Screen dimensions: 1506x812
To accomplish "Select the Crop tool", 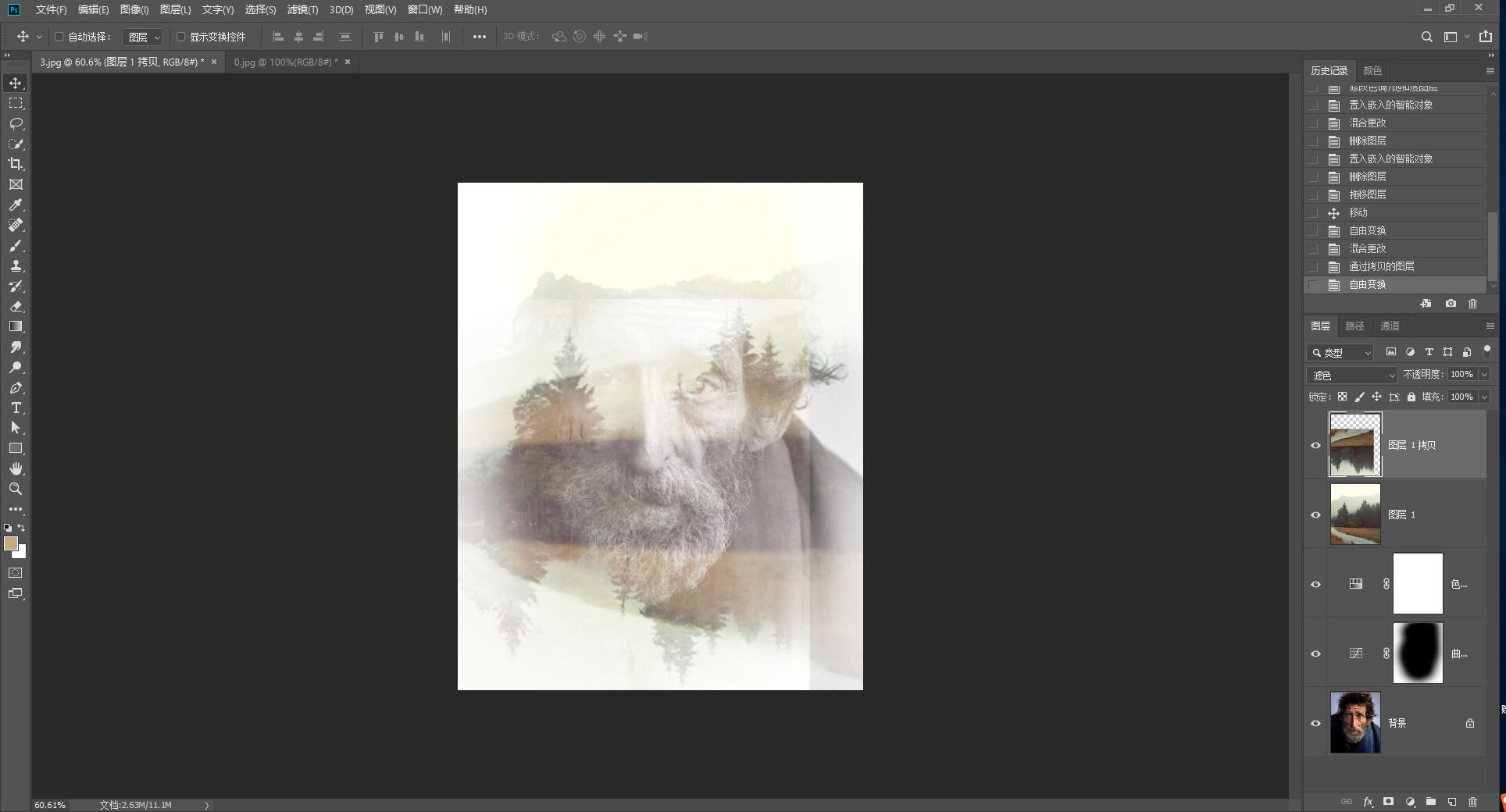I will click(x=16, y=164).
